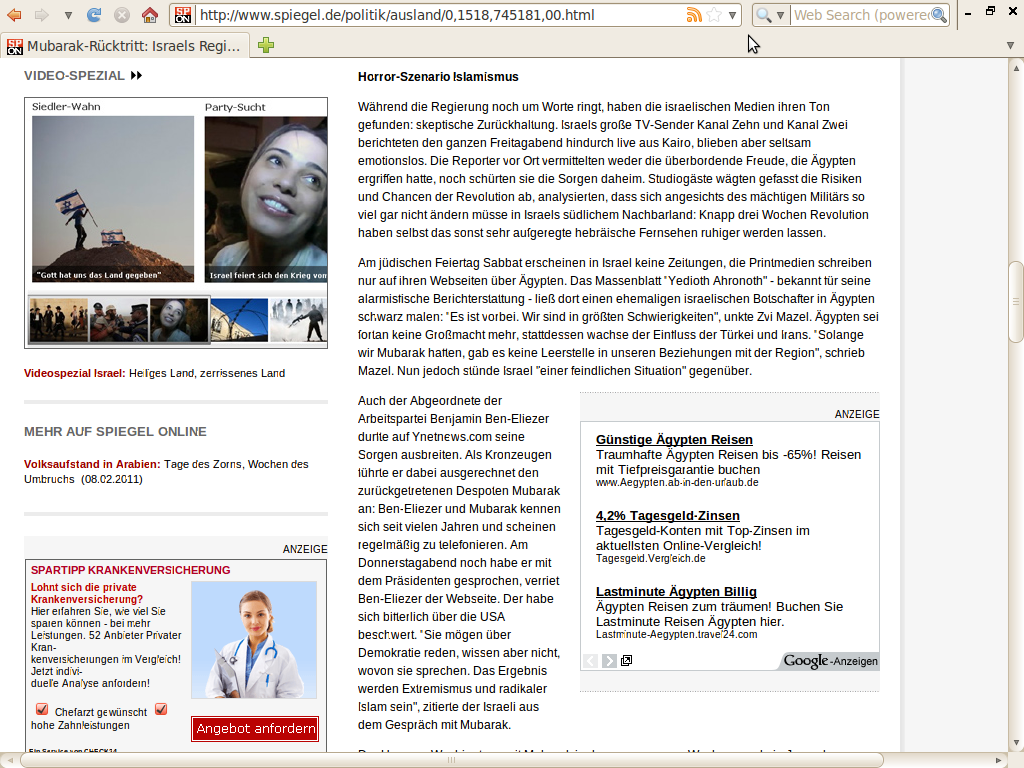Bookmark this page with the star icon
This screenshot has height=768, width=1024.
point(714,15)
